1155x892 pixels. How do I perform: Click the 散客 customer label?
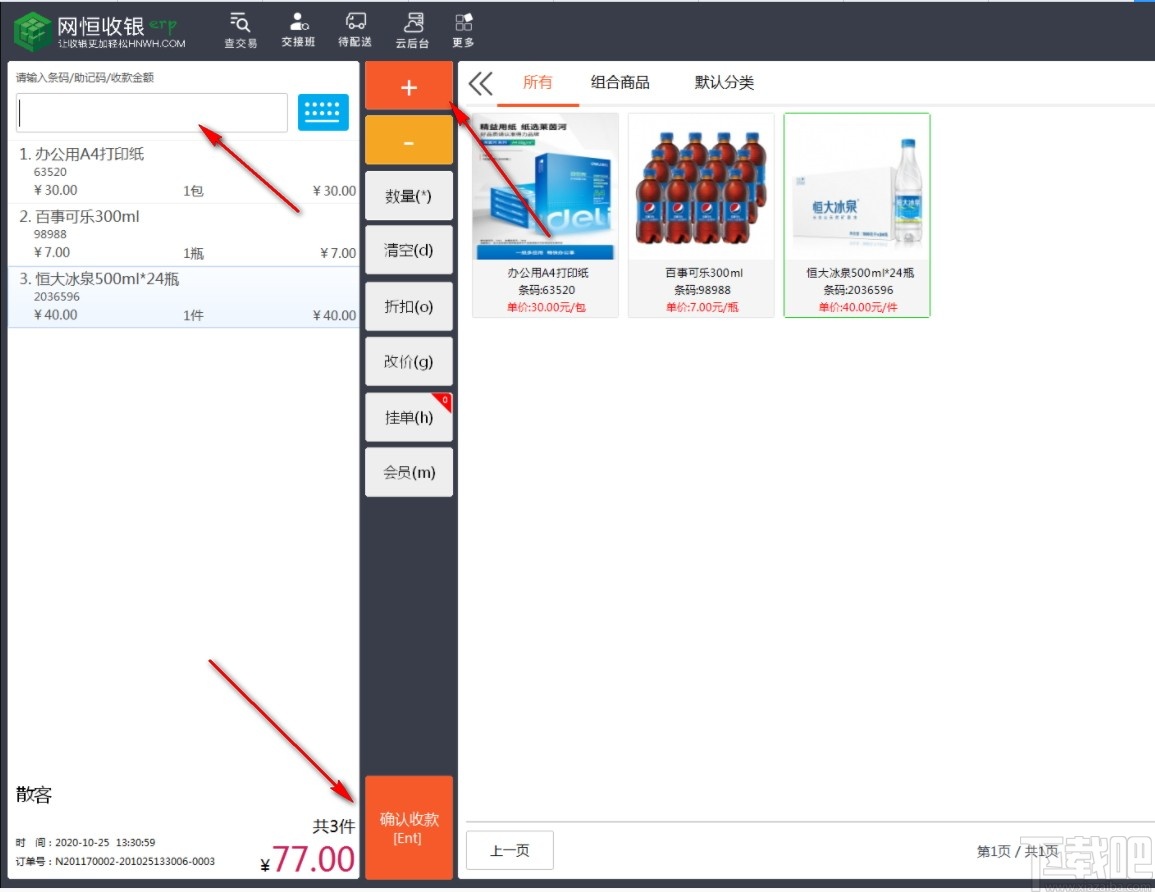(34, 795)
